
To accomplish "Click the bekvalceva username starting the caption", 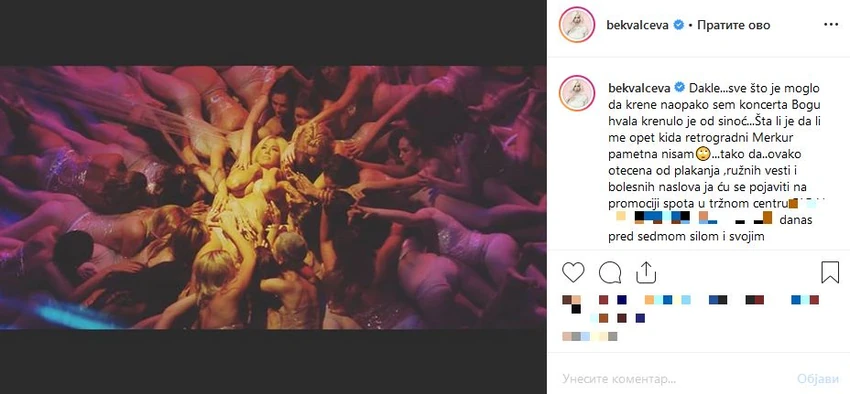I will pos(639,87).
